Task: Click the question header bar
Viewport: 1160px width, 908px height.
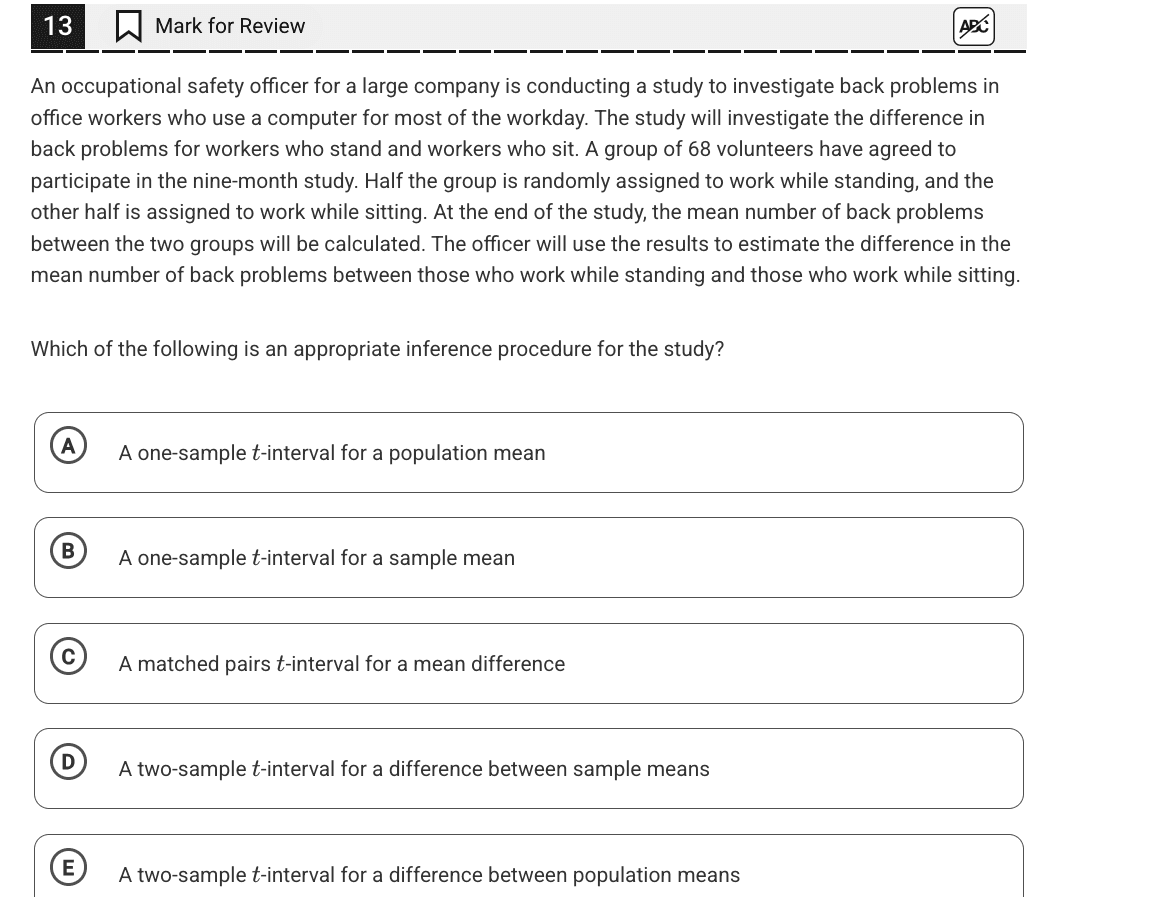Action: [528, 27]
